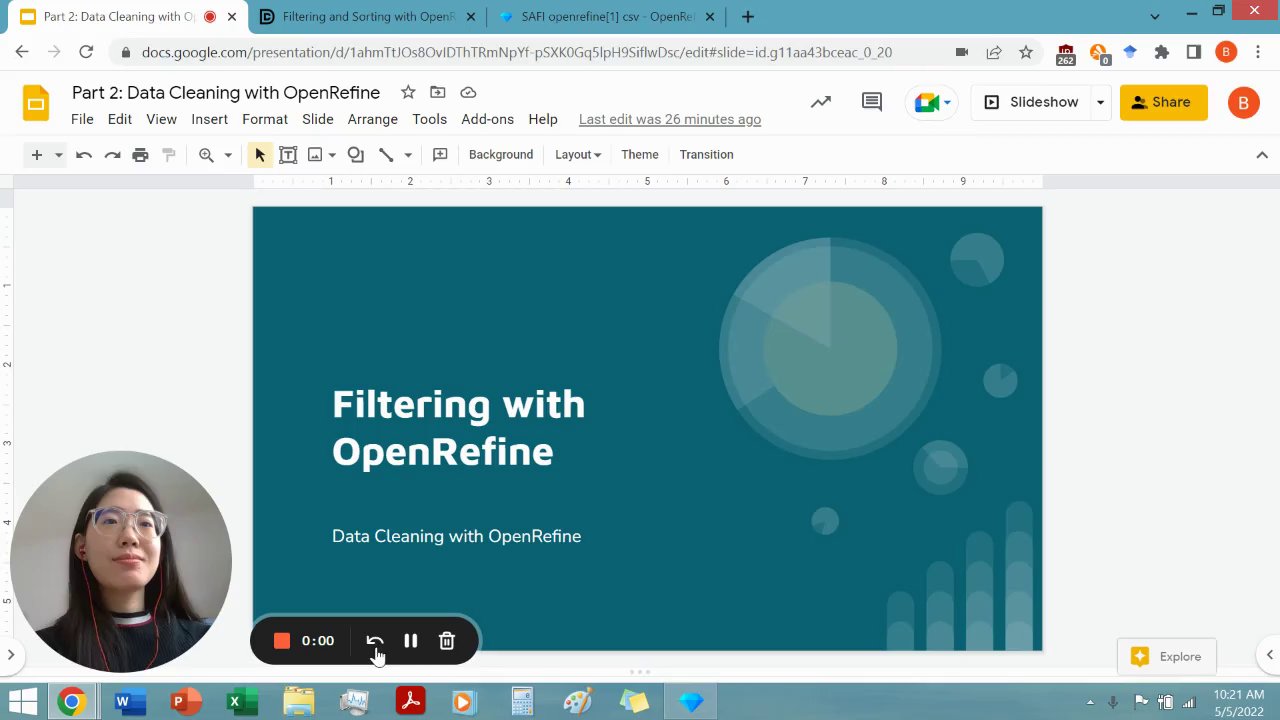
Task: Toggle the Paint format tool
Action: click(x=169, y=155)
